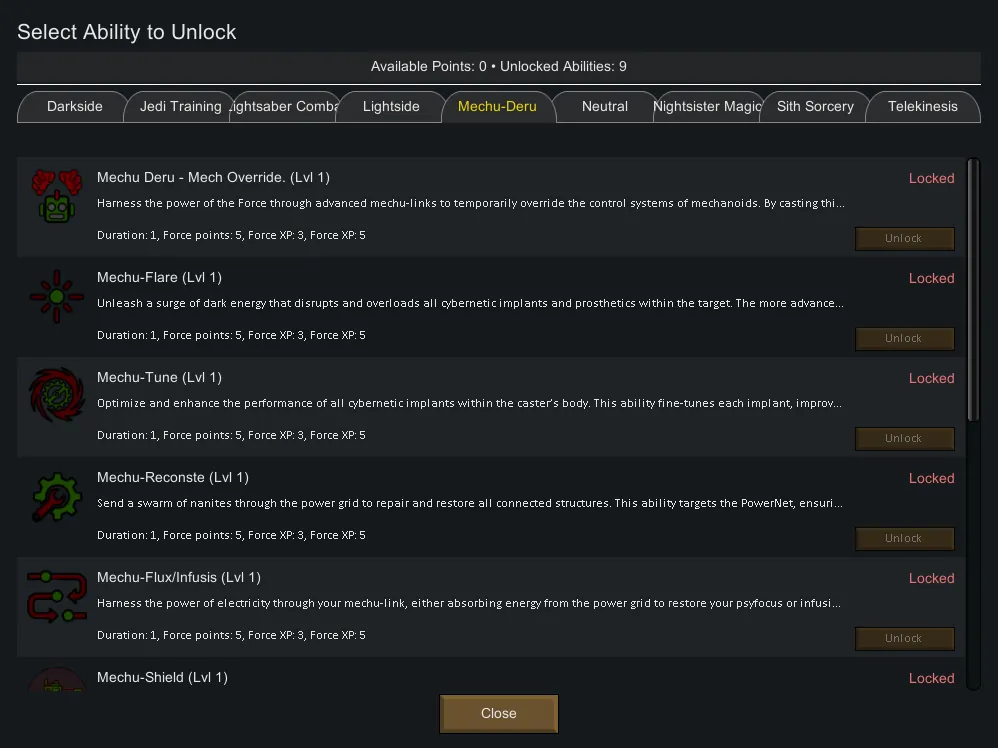Click the Mechu-Reconste gear and wrench icon
This screenshot has width=998, height=748.
[x=56, y=496]
